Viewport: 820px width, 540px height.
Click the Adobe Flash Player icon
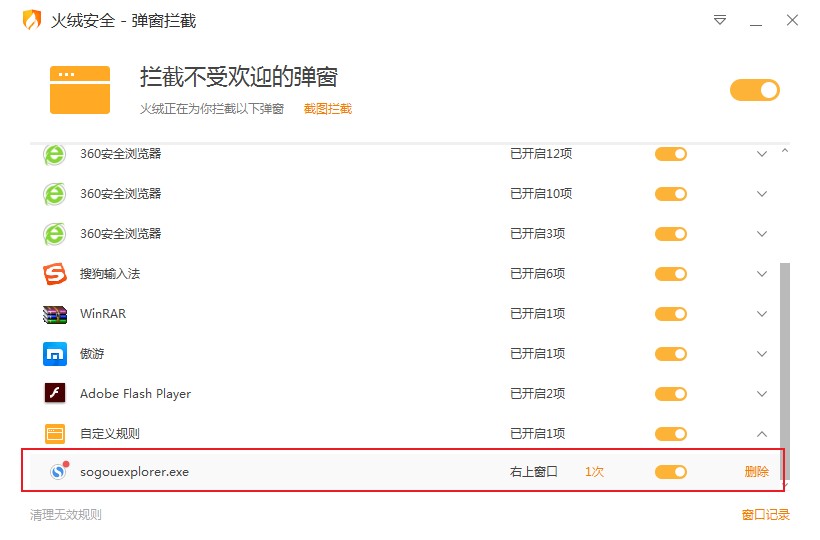pos(54,393)
